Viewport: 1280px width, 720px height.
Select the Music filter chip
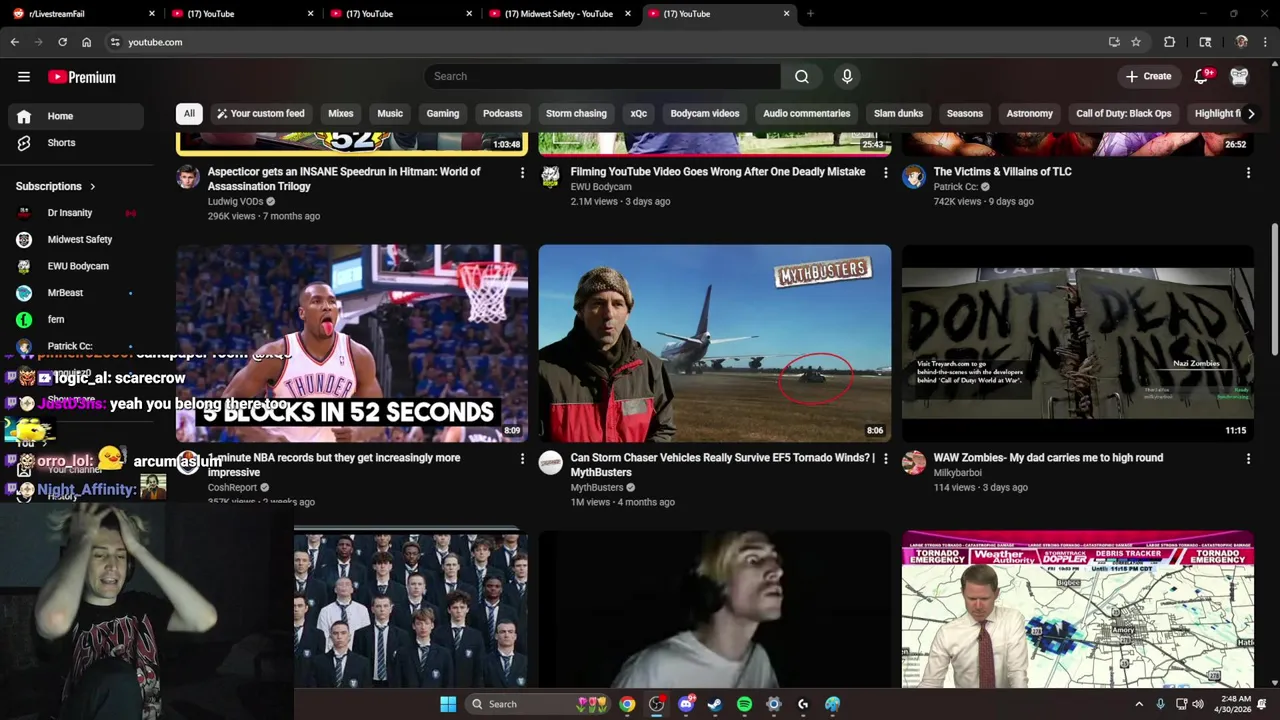point(390,113)
